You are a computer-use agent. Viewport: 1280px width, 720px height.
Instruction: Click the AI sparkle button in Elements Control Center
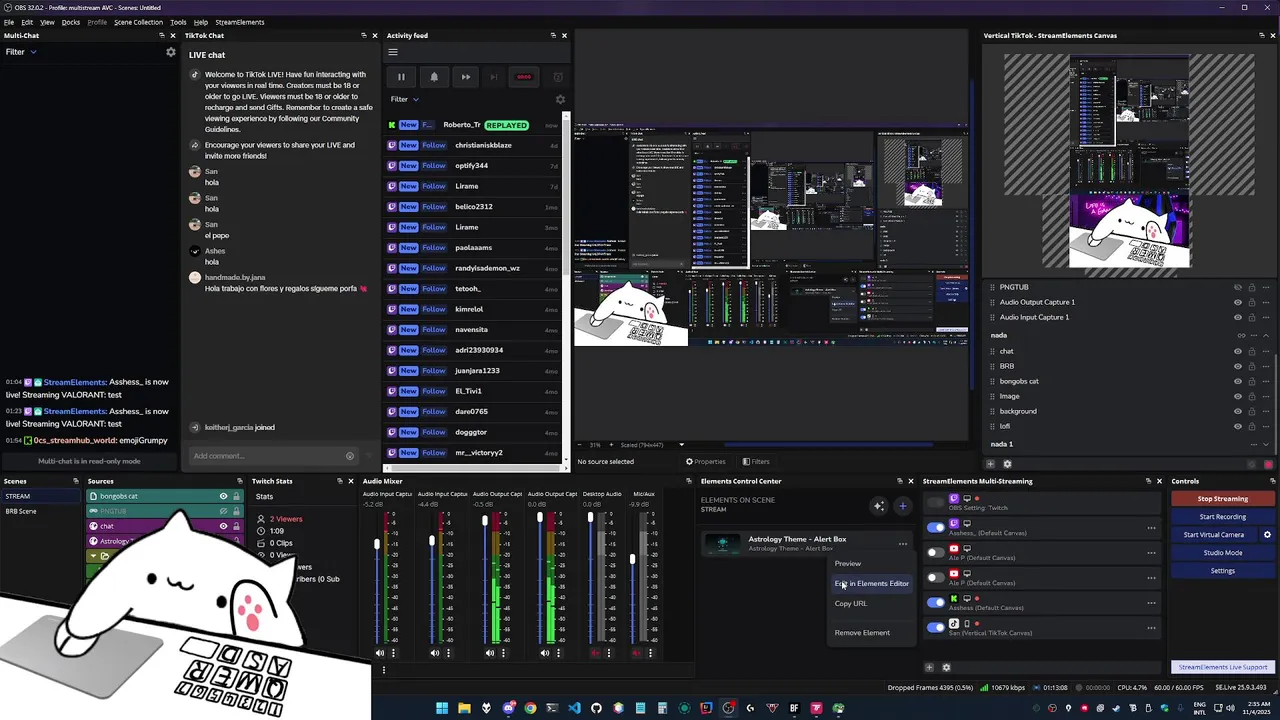(878, 506)
